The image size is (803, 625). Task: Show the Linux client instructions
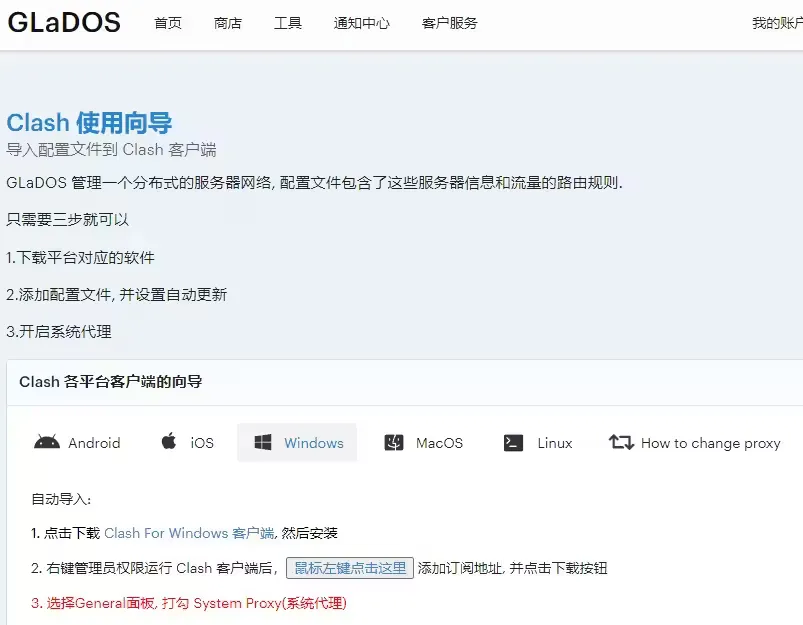[555, 443]
